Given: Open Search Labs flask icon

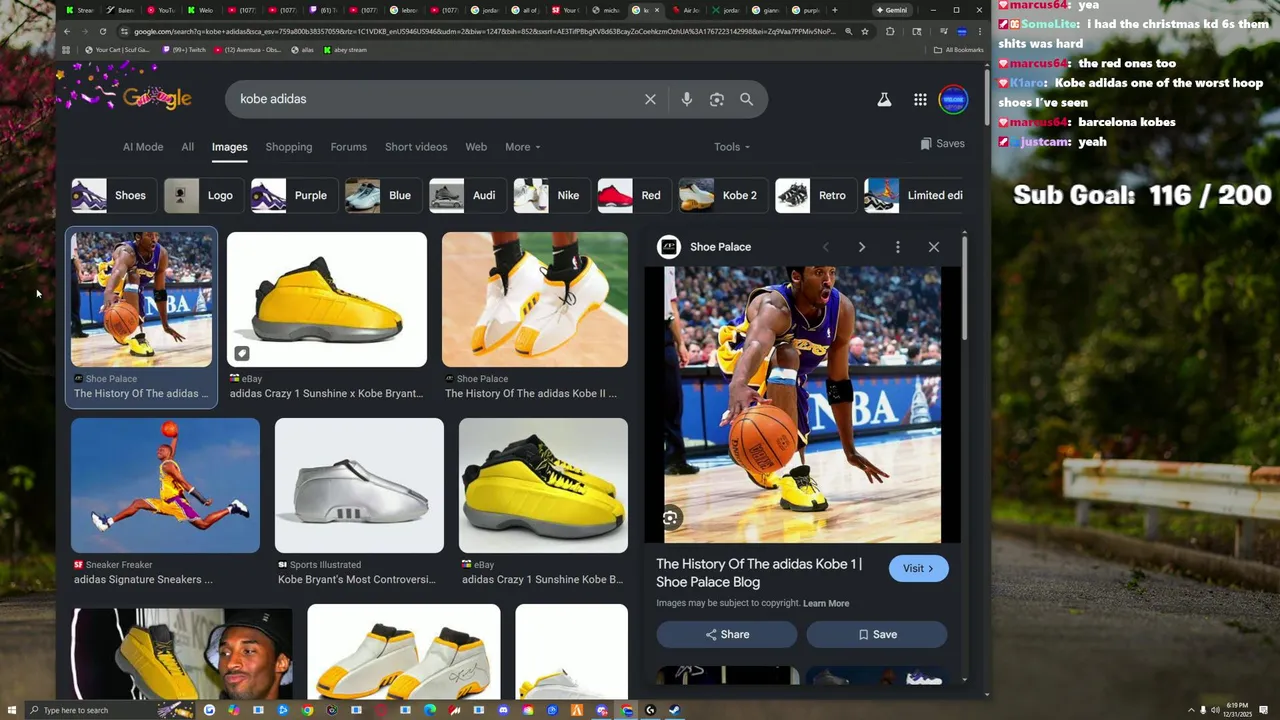Looking at the screenshot, I should [x=884, y=99].
